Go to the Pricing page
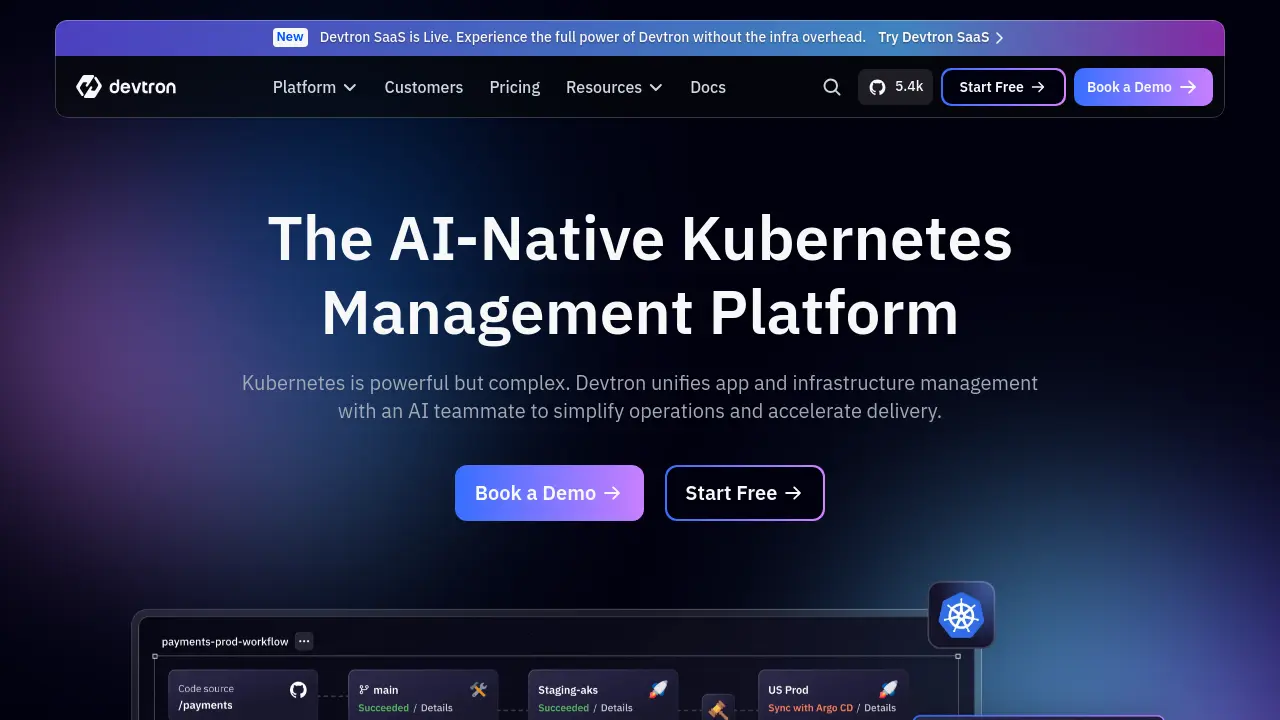This screenshot has width=1280, height=720. coord(515,87)
